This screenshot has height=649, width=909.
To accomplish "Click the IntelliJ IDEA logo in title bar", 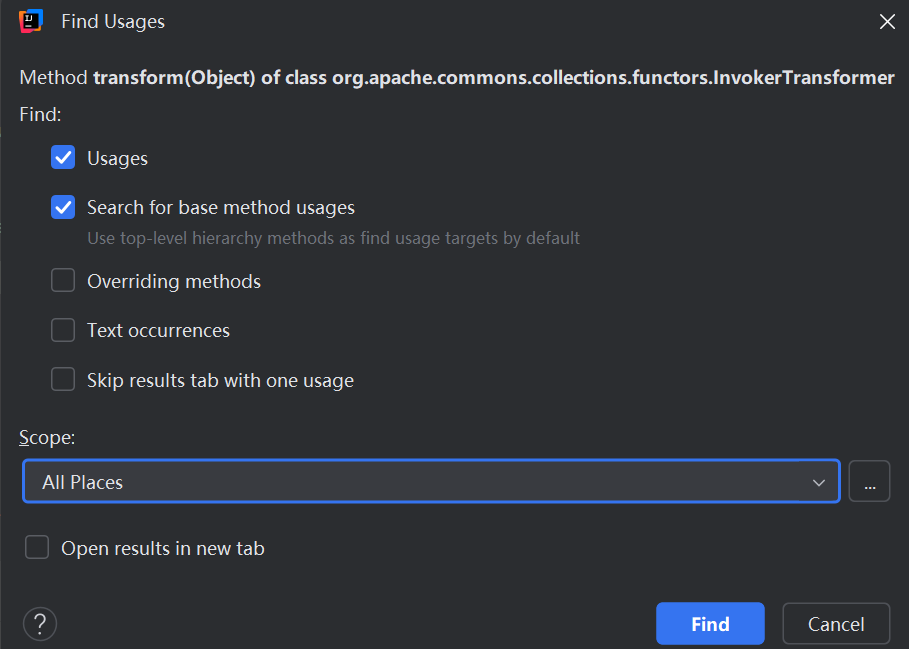I will 31,21.
